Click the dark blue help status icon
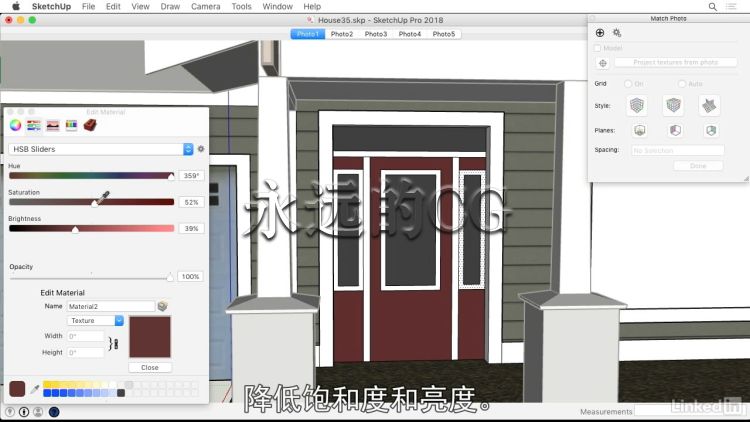This screenshot has width=750, height=422. (54, 412)
